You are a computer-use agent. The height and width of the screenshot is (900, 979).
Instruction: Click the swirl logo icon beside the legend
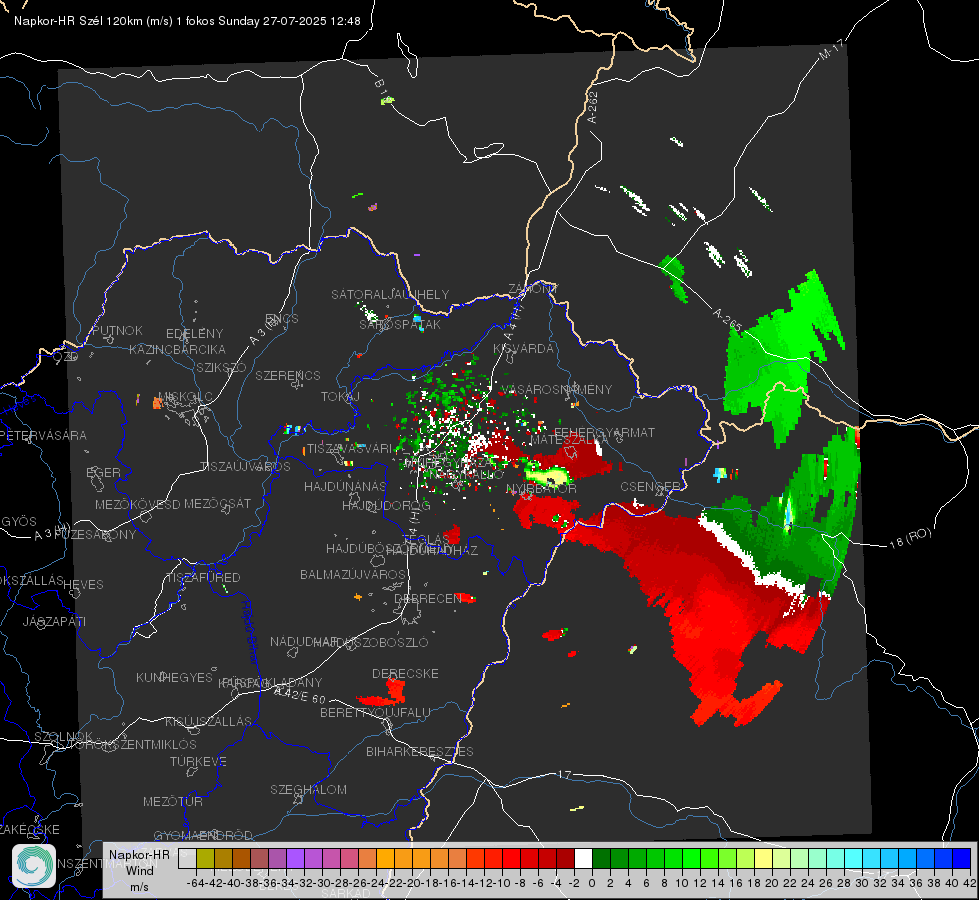(x=34, y=866)
